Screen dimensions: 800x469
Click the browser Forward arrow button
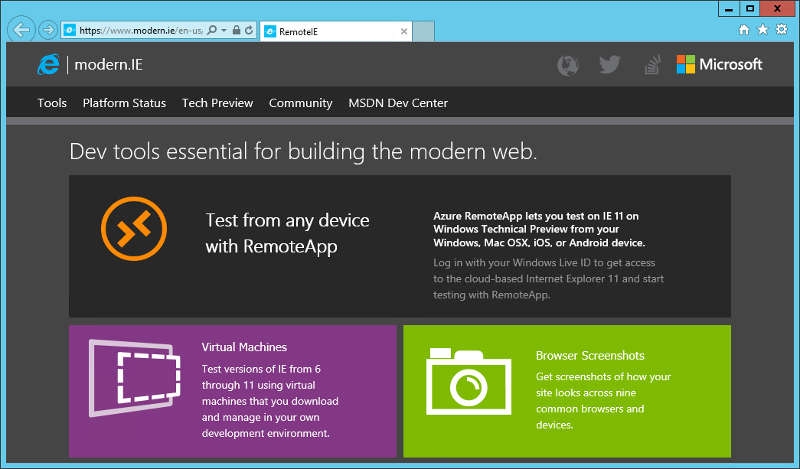point(48,30)
